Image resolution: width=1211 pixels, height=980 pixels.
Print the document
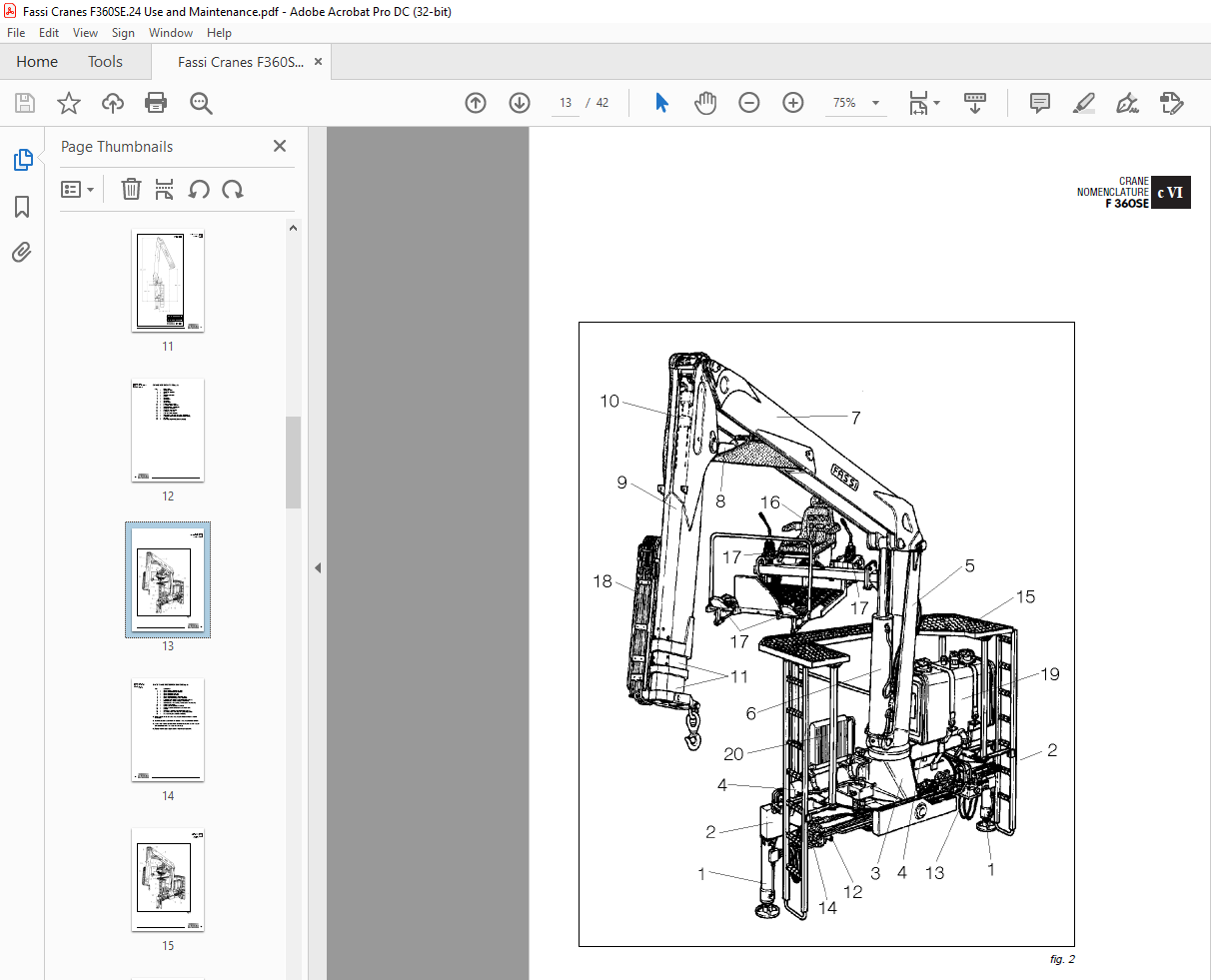[x=156, y=103]
